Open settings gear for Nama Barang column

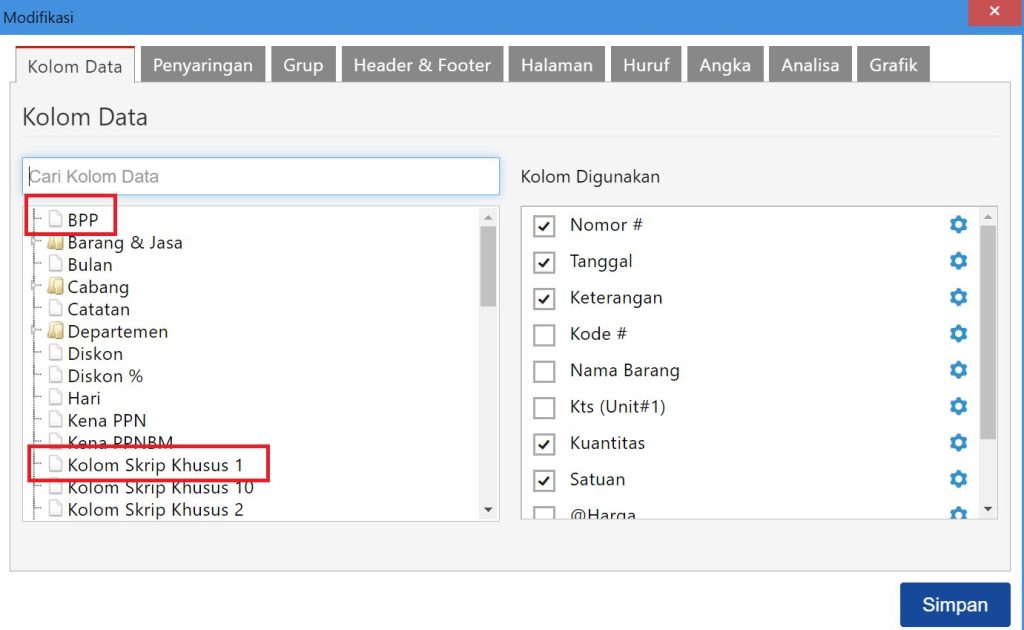[958, 370]
